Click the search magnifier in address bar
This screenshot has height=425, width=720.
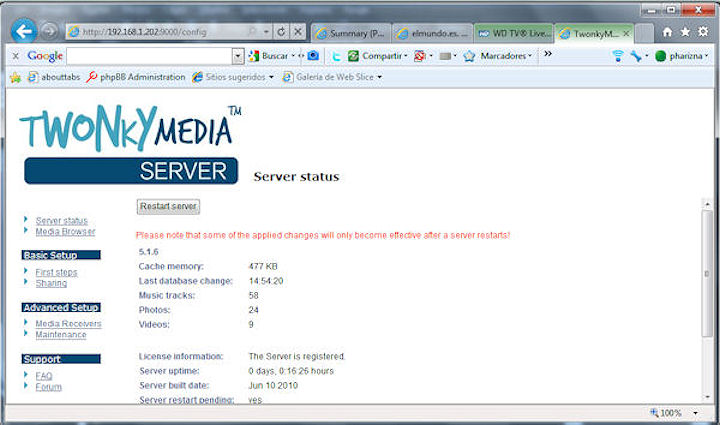click(252, 32)
